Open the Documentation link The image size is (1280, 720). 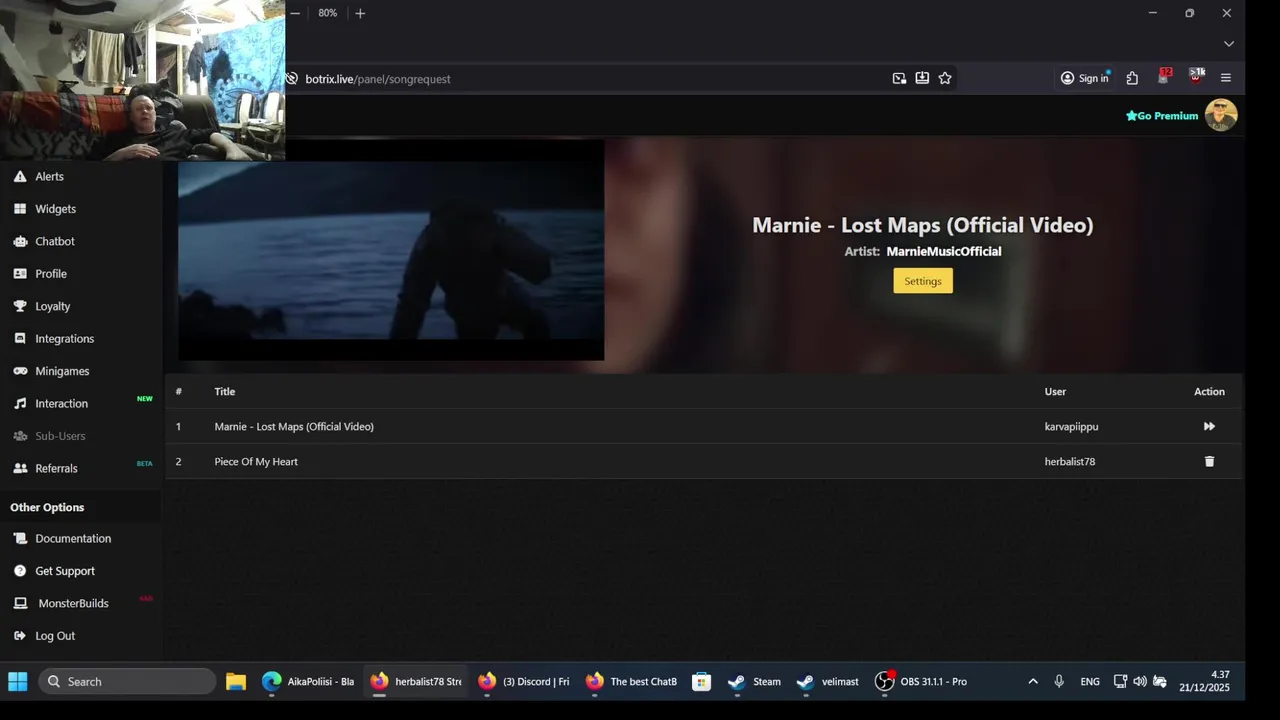pyautogui.click(x=73, y=539)
